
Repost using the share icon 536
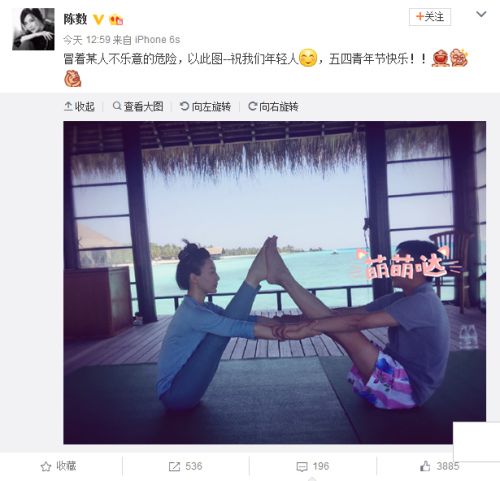(185, 466)
